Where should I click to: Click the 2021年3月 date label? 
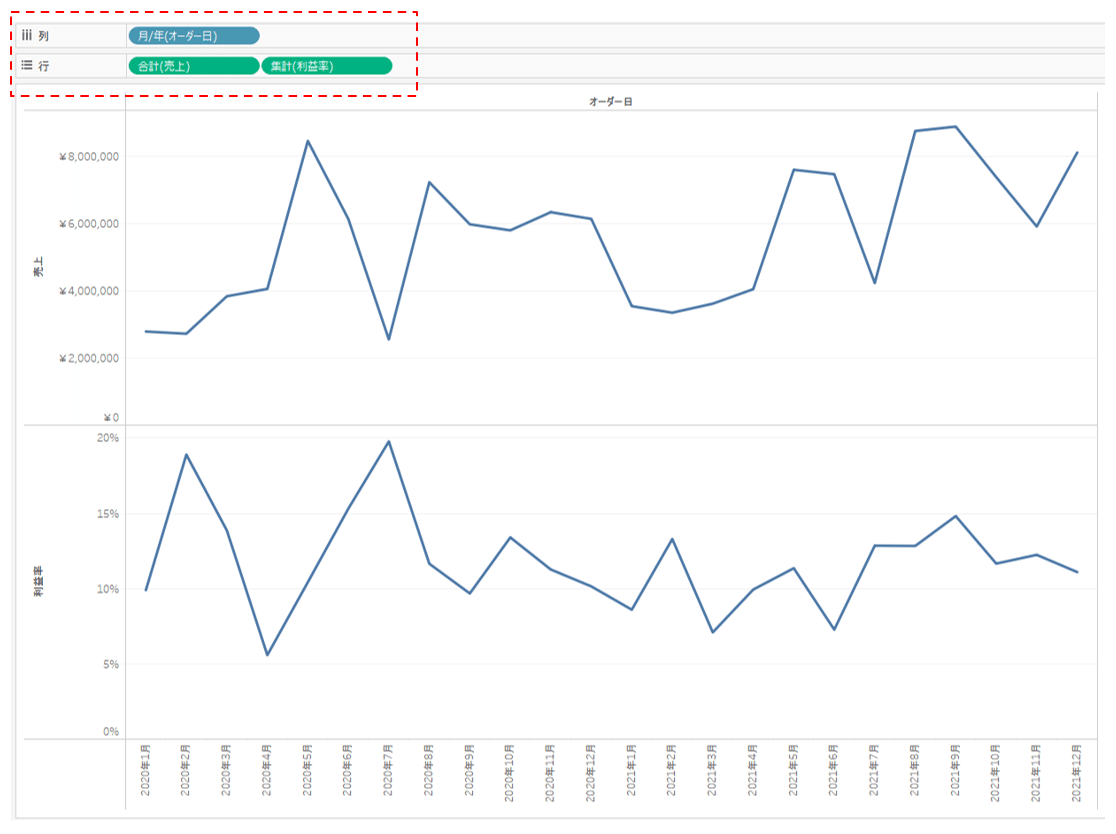(712, 770)
